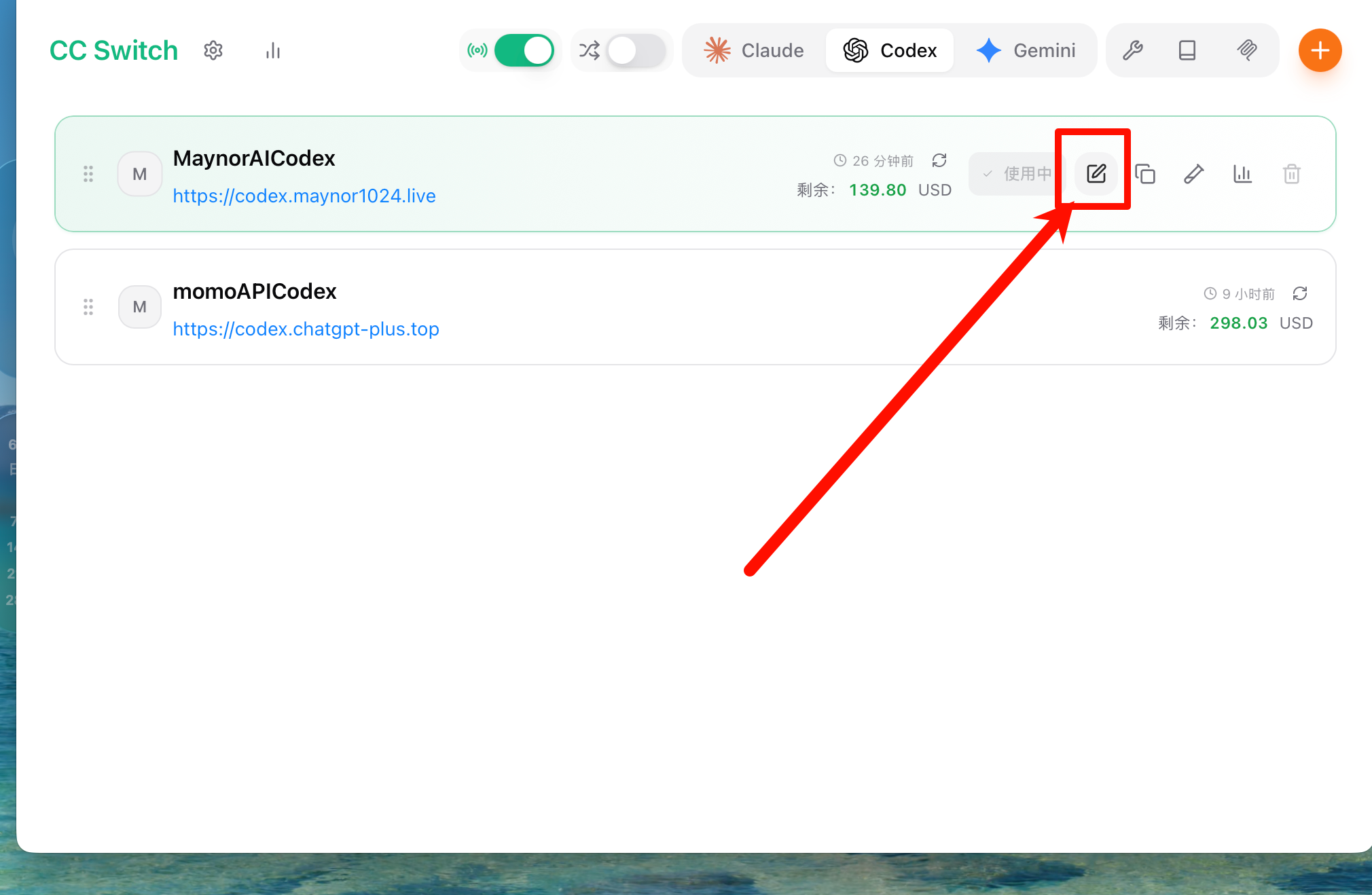The width and height of the screenshot is (1372, 895).
Task: Grab the drag handle of MaynorAICodex
Action: (x=88, y=174)
